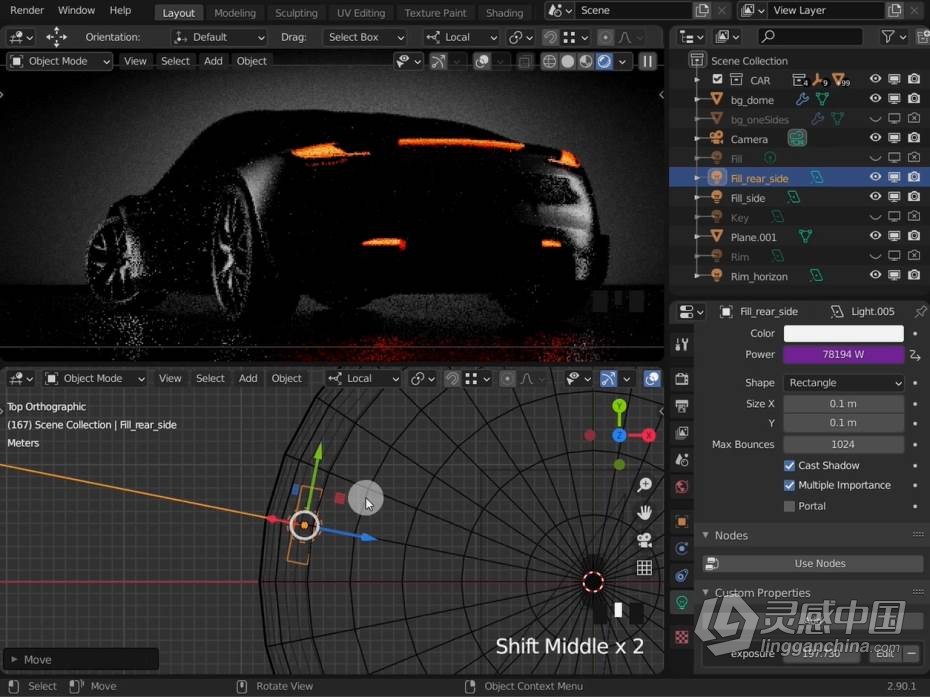The width and height of the screenshot is (930, 697).
Task: Click the Size X 0.1 m field
Action: (x=843, y=403)
